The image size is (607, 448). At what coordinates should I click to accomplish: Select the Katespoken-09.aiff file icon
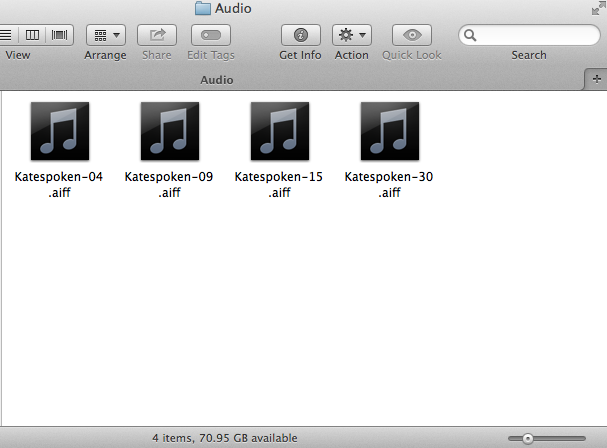[x=170, y=131]
